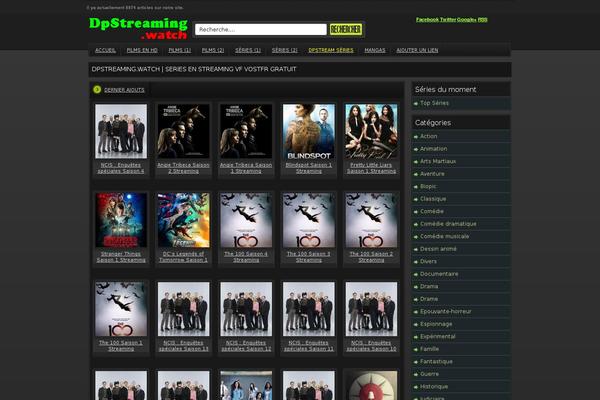The width and height of the screenshot is (600, 400).
Task: Open the Blindspot poster thumbnail
Action: pyautogui.click(x=309, y=131)
